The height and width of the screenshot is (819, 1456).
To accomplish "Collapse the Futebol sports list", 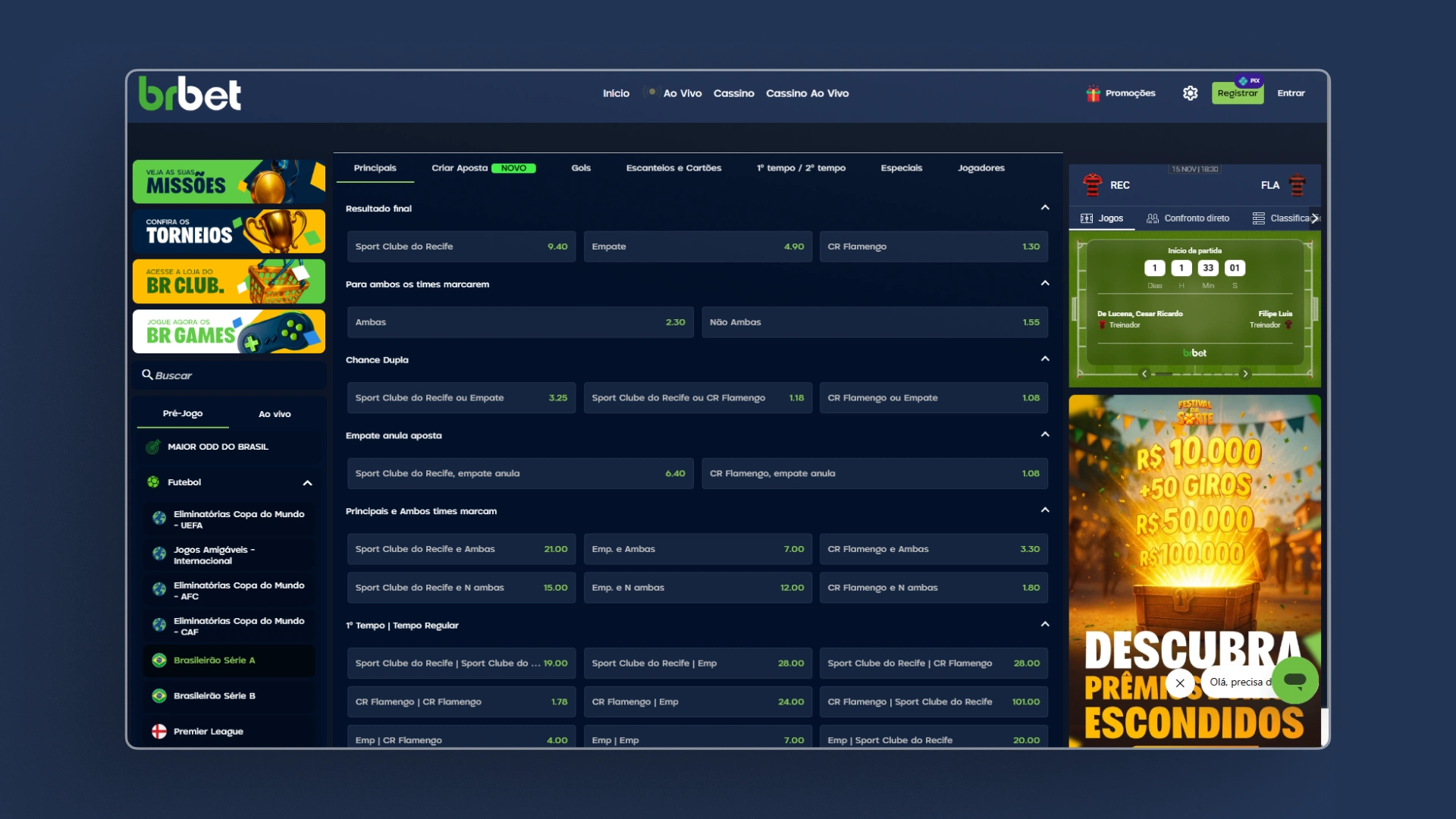I will click(x=307, y=483).
